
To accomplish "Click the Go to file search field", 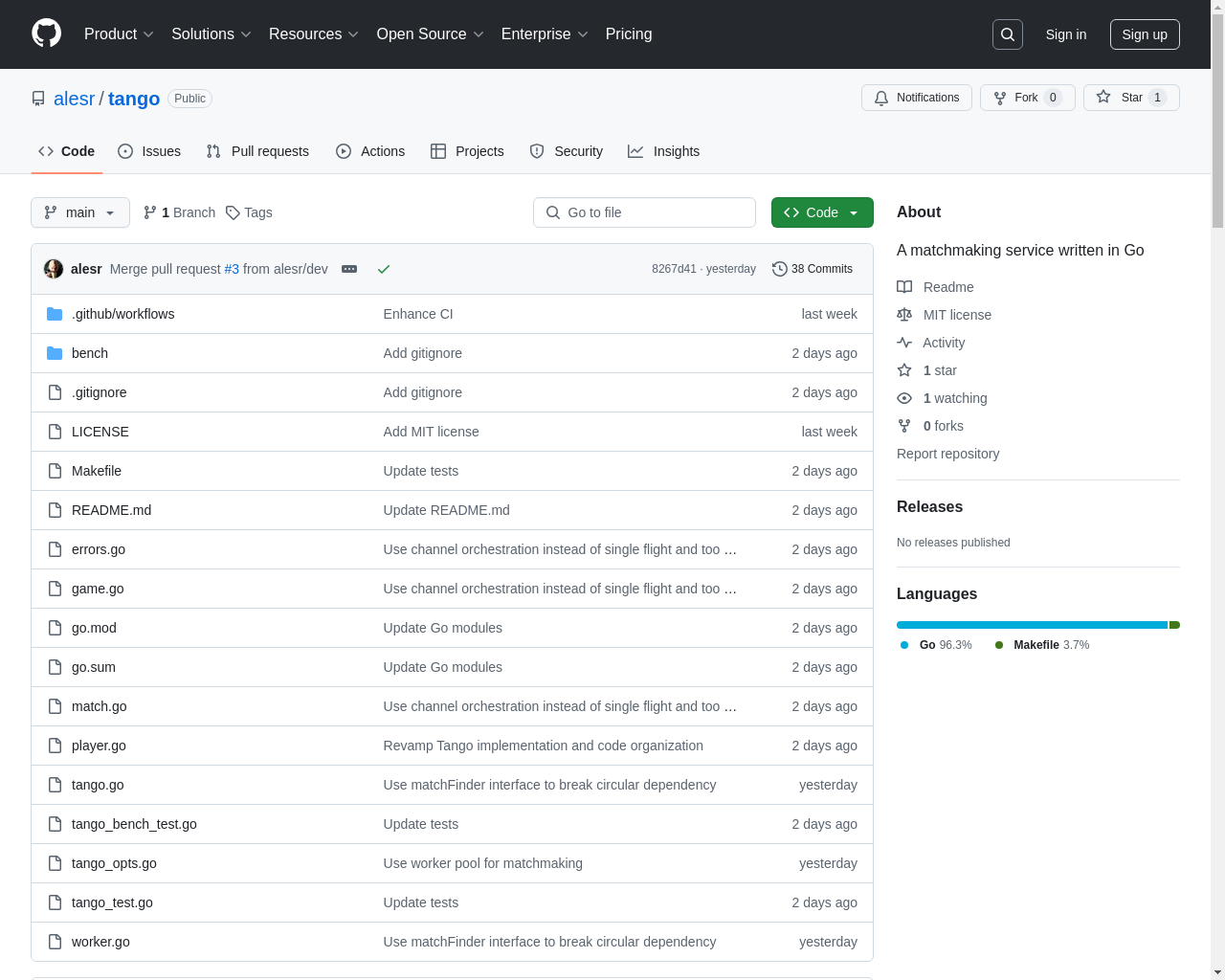I will click(644, 212).
